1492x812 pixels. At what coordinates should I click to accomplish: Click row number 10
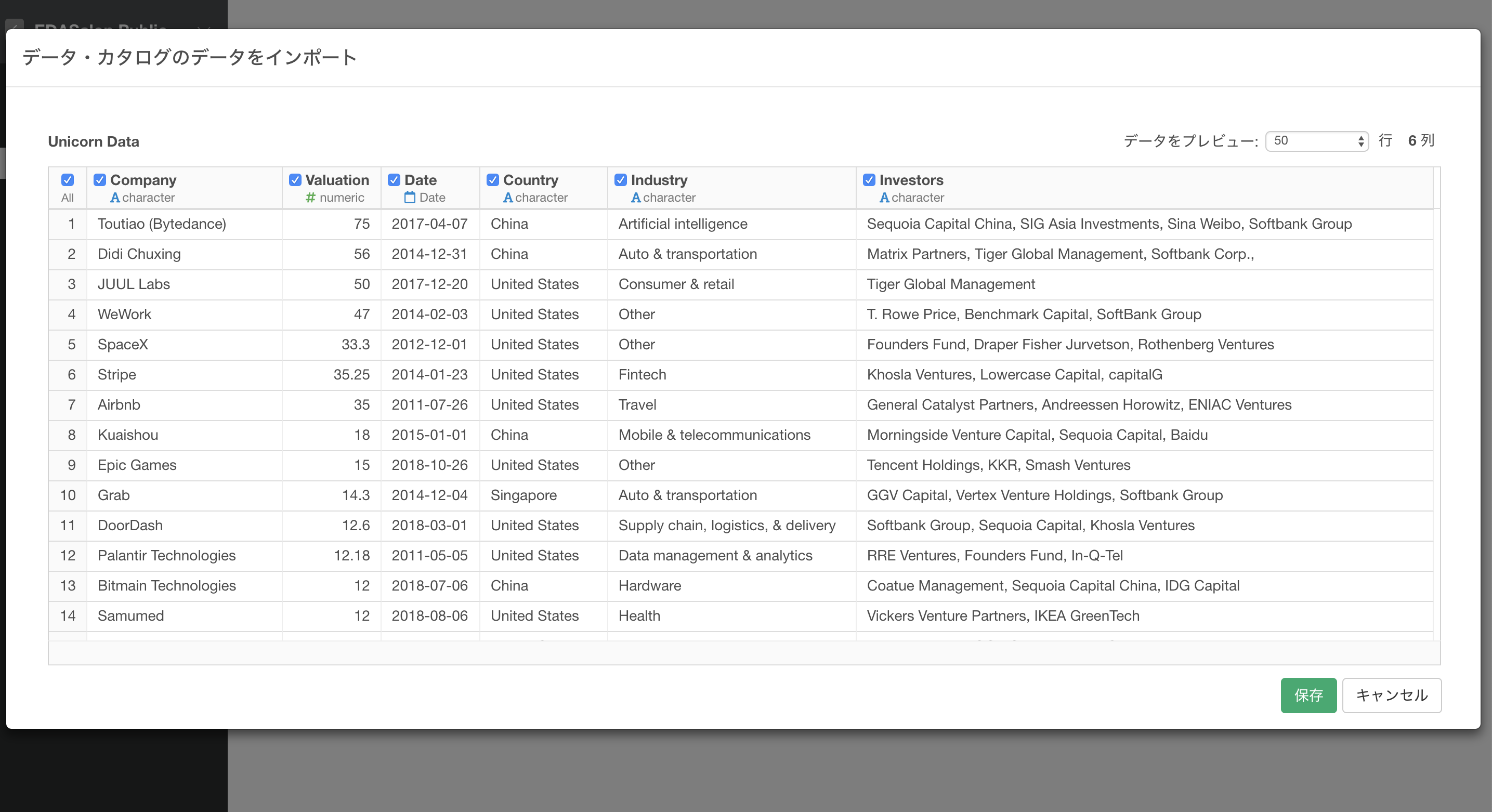[x=68, y=495]
